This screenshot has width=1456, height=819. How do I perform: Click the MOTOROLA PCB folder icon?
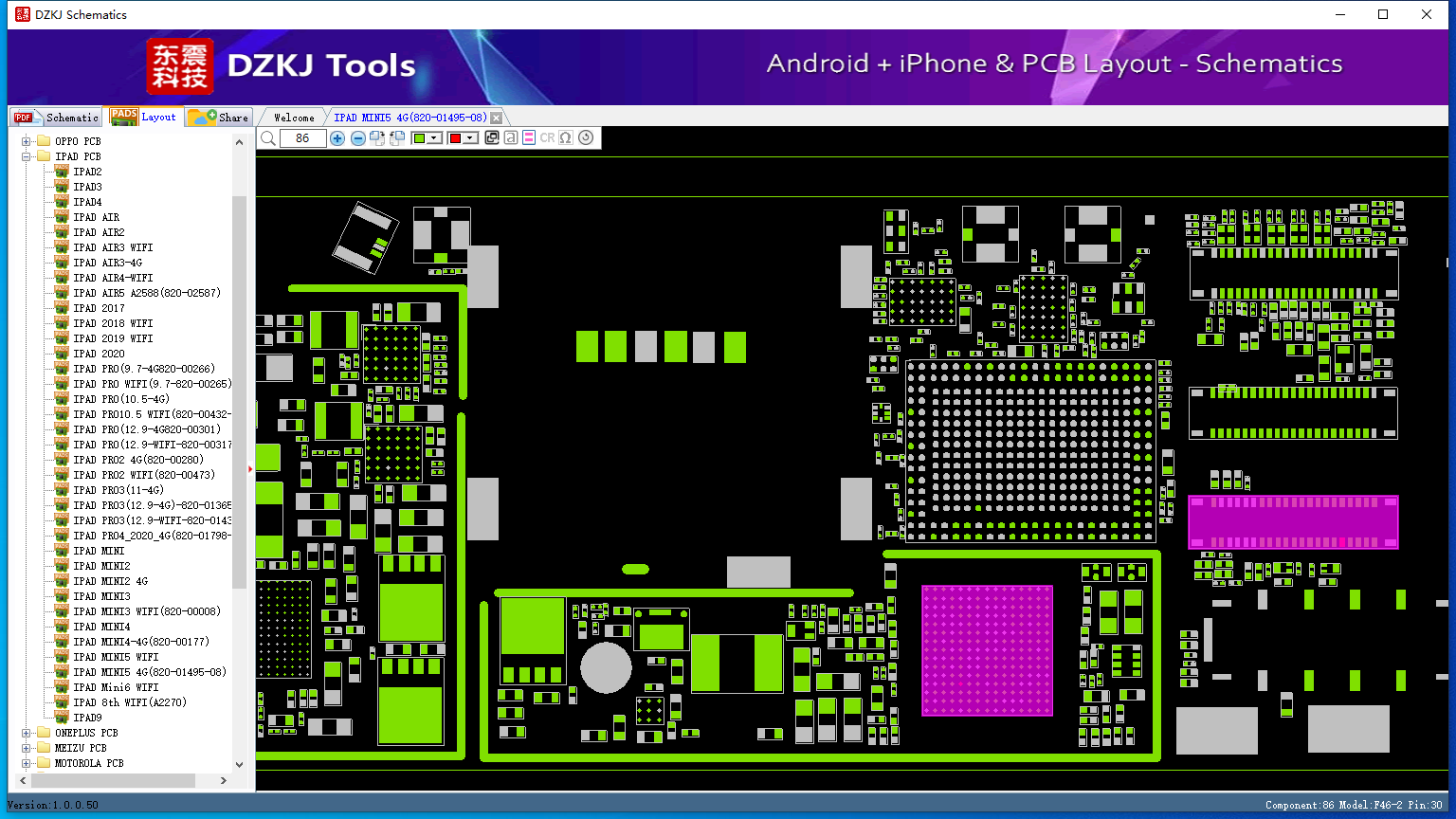click(x=43, y=763)
